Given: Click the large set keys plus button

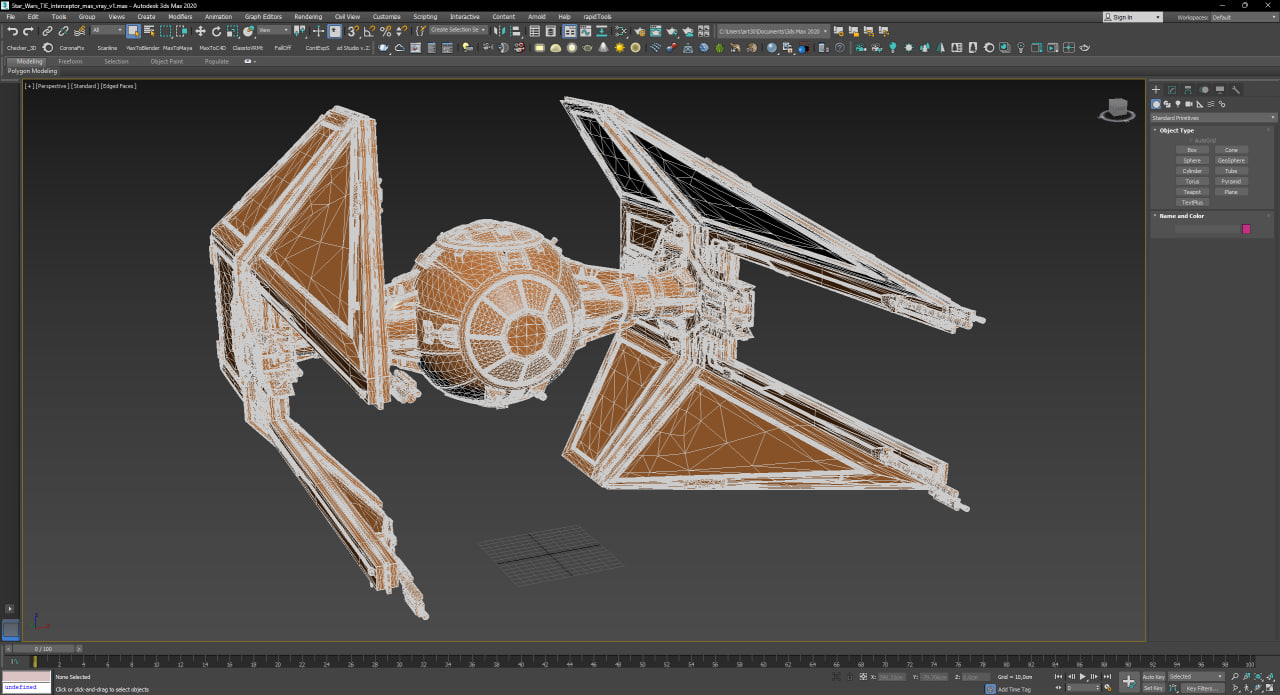Looking at the screenshot, I should (1129, 682).
